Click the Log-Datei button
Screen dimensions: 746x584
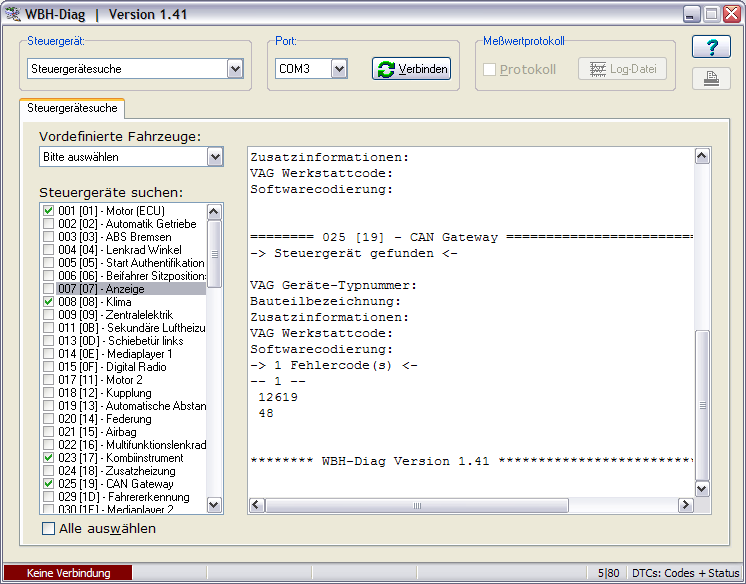click(622, 69)
